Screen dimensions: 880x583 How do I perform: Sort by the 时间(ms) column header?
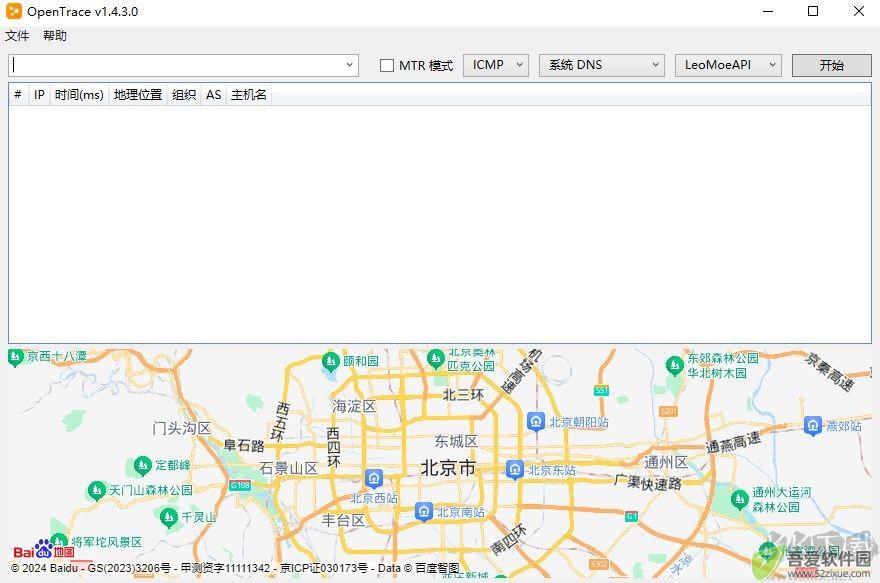click(79, 95)
